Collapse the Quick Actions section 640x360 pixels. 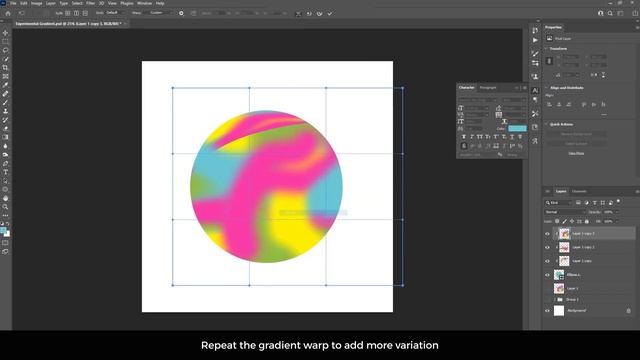coord(546,124)
